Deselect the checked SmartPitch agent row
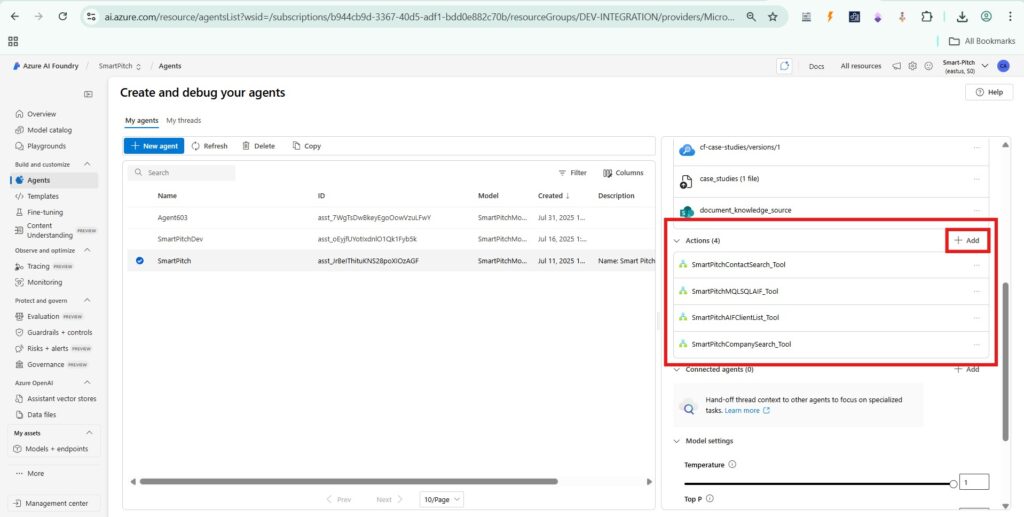The image size is (1024, 517). (x=140, y=260)
